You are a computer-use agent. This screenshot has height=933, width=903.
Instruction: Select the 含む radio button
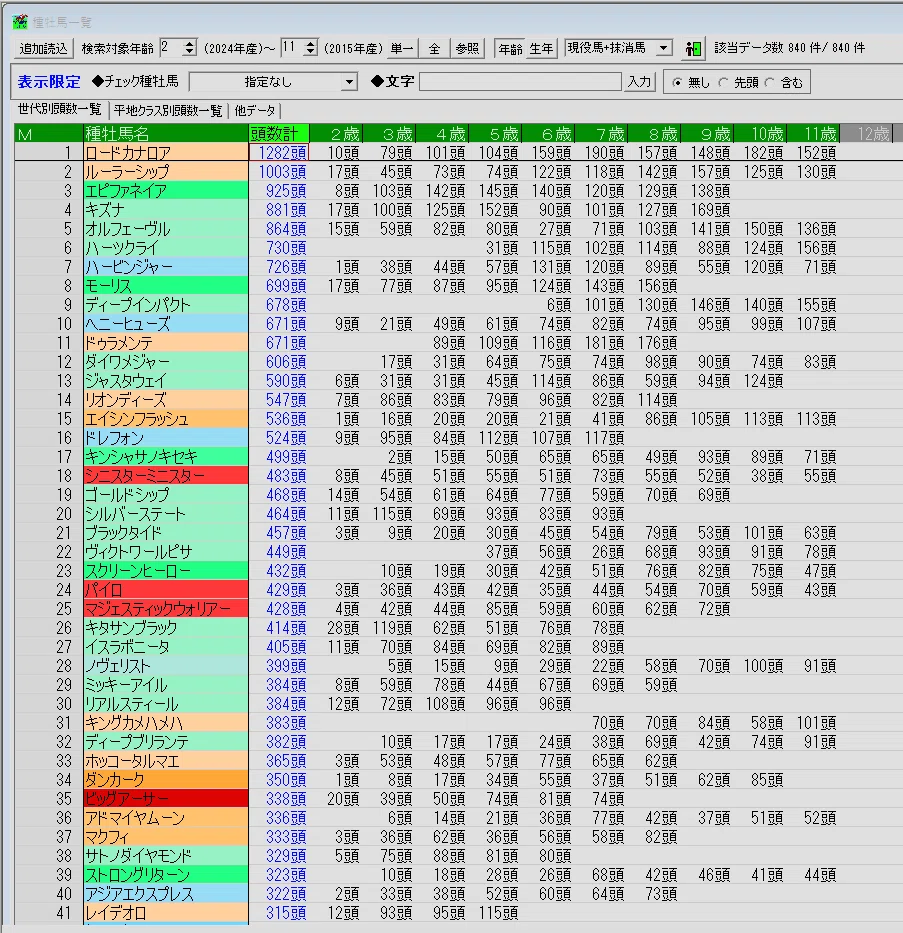pos(770,83)
